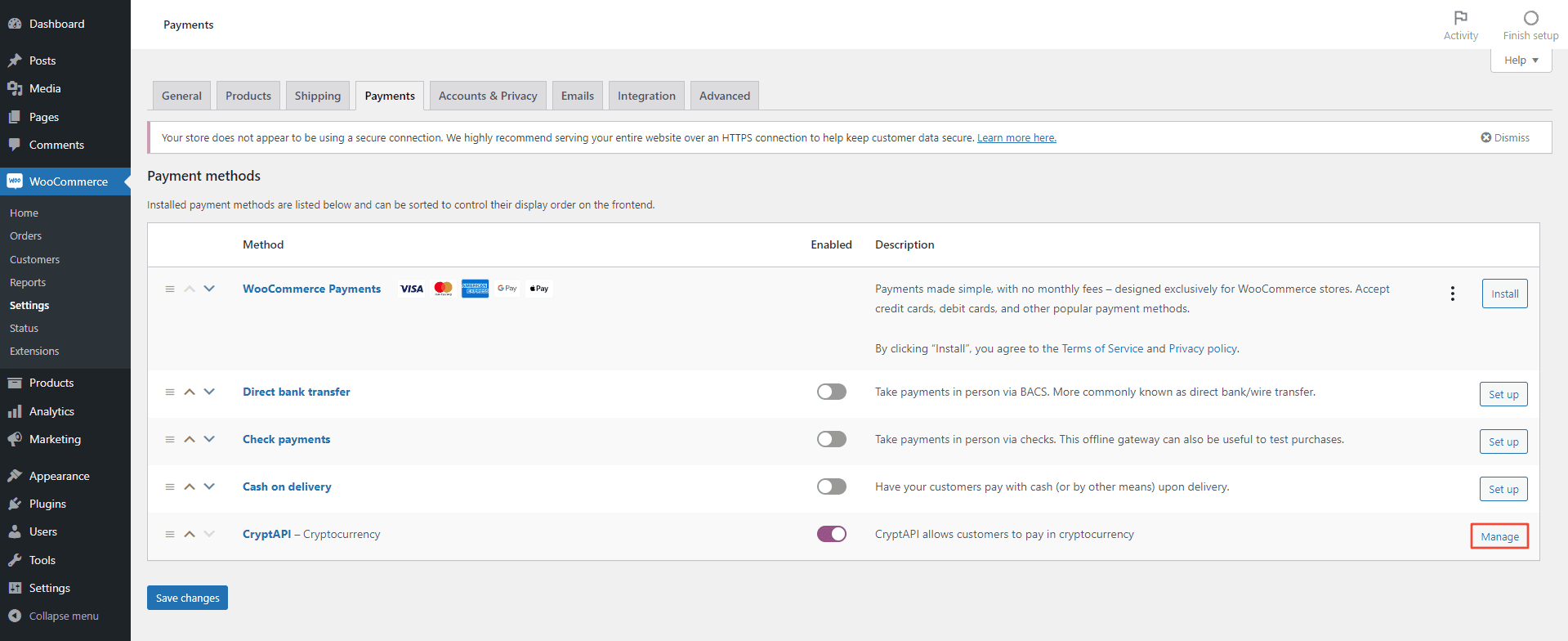The height and width of the screenshot is (641, 1568).
Task: Click drag handle for Check payments row
Action: pos(170,439)
